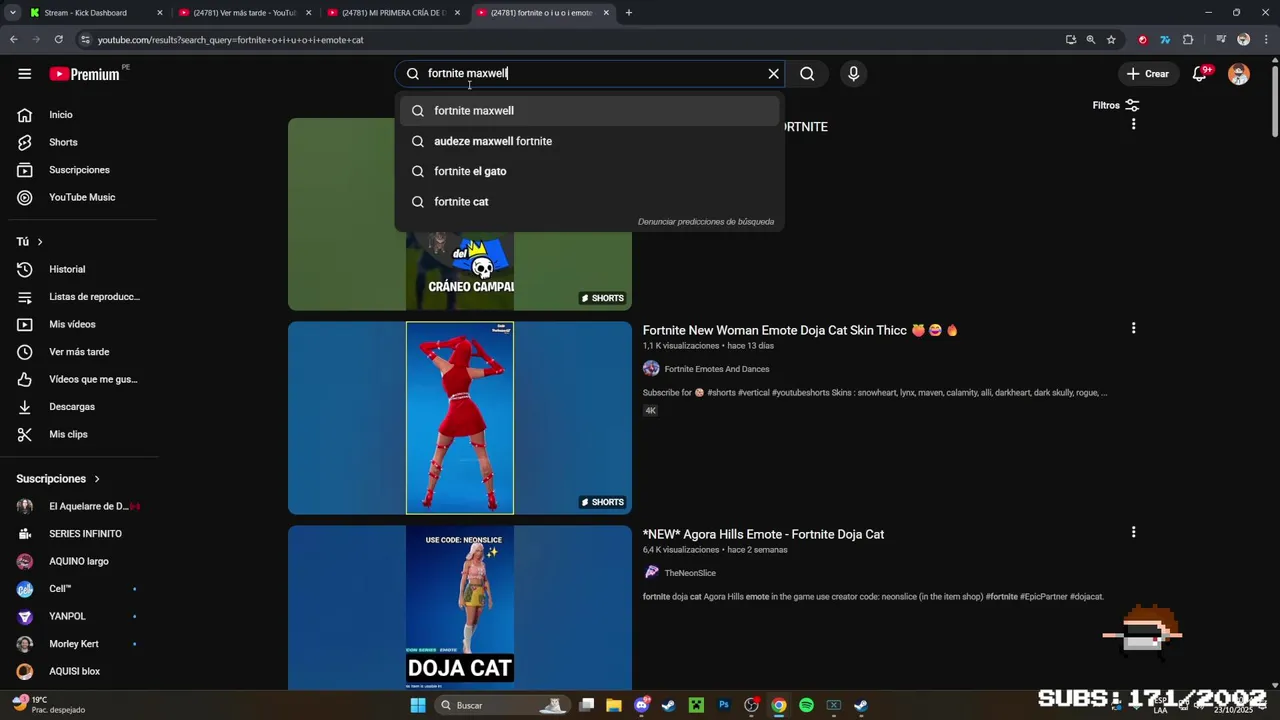This screenshot has width=1280, height=720.
Task: Open the notifications bell
Action: (x=1199, y=74)
